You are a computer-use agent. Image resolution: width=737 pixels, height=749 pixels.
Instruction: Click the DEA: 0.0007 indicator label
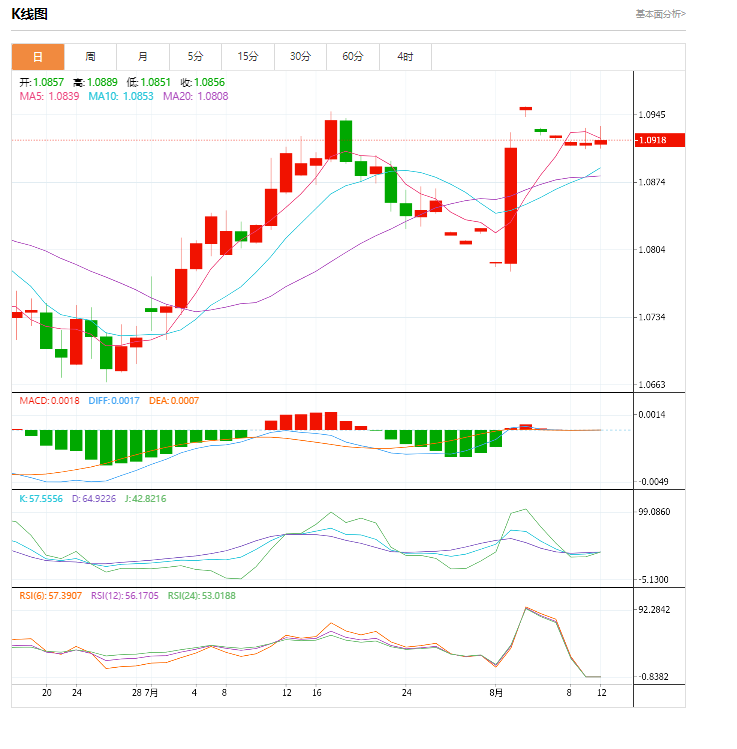174,401
